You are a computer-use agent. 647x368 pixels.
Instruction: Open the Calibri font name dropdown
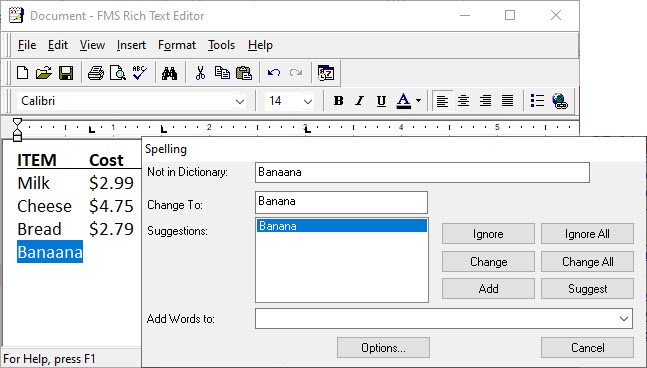click(240, 101)
